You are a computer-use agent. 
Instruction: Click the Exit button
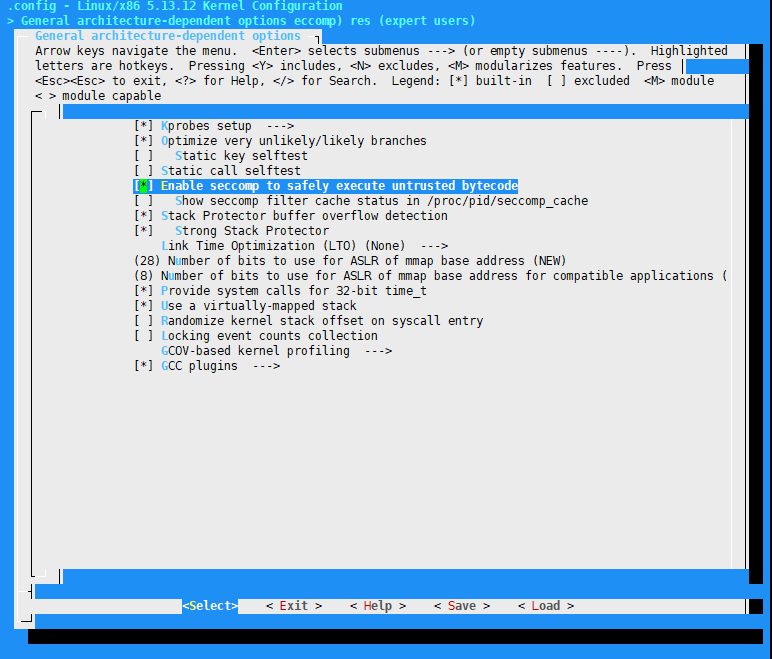point(294,606)
